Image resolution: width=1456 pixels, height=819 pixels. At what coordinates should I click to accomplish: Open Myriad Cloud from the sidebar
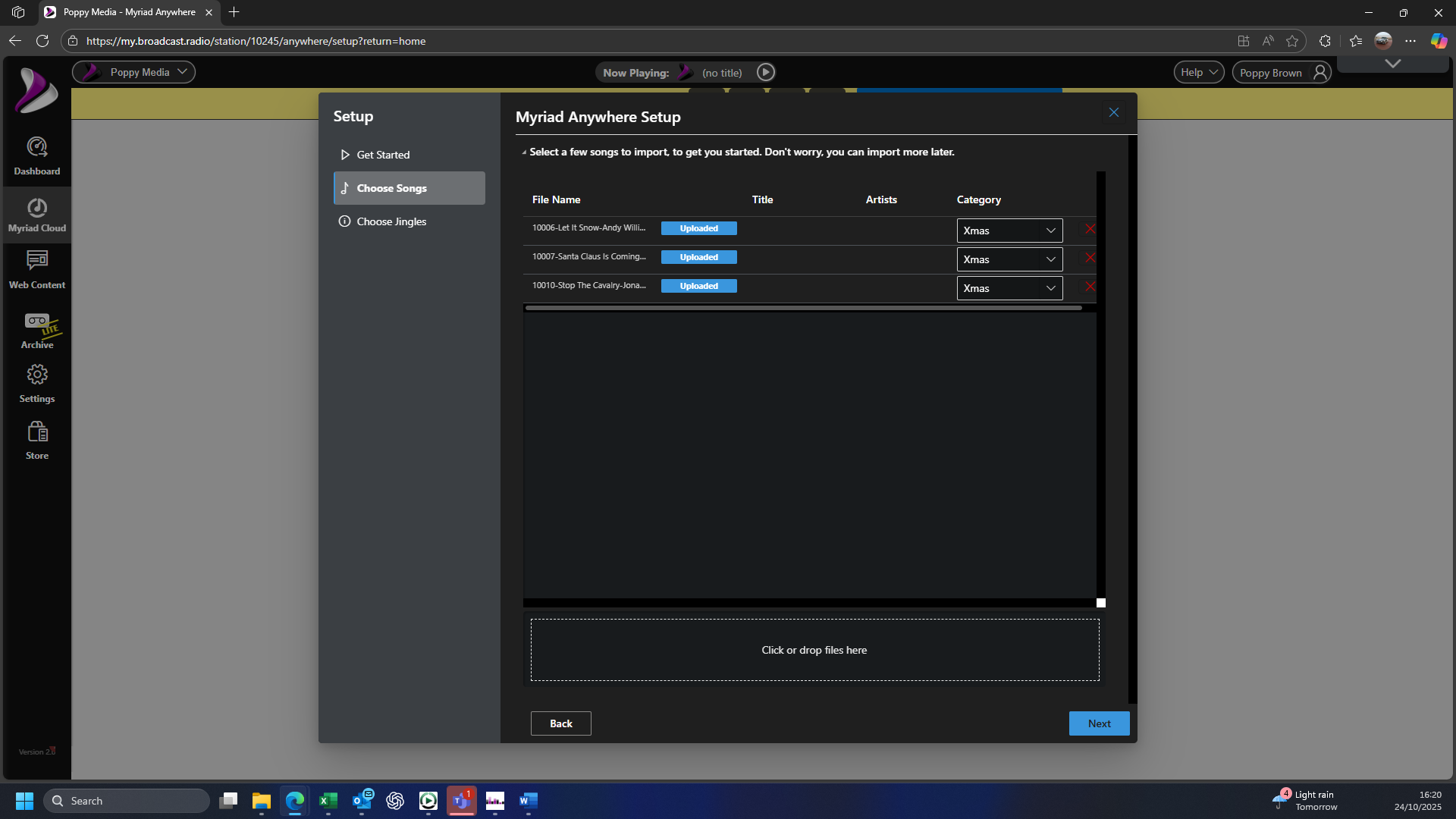point(36,215)
